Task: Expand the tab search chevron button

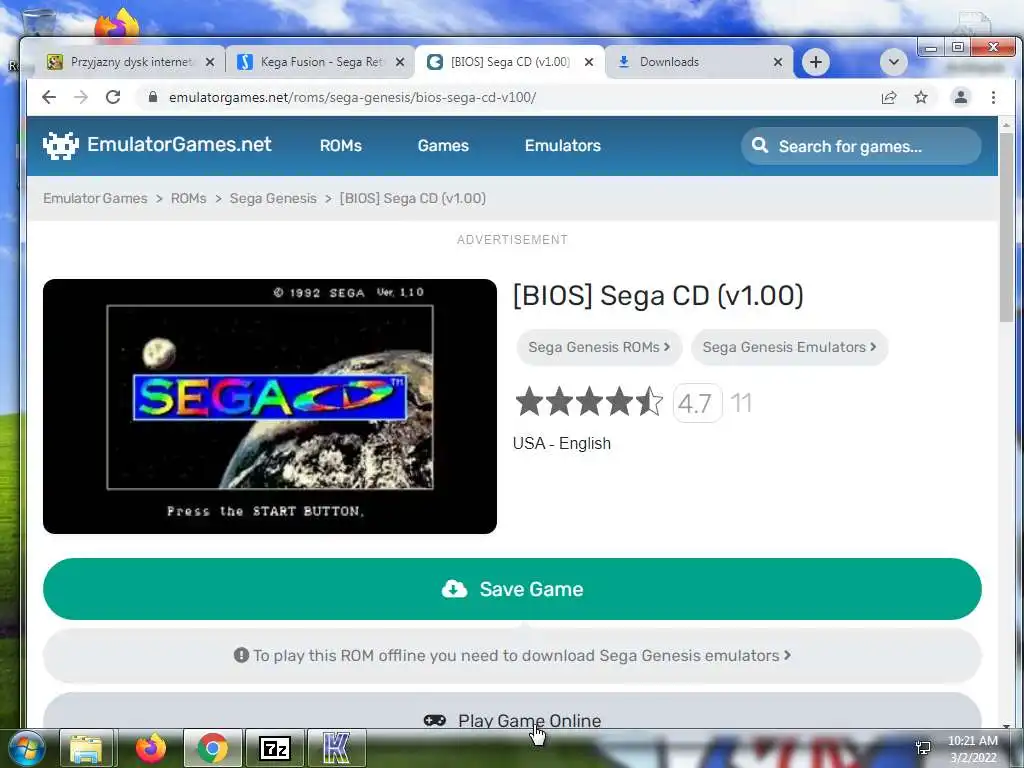Action: tap(893, 62)
